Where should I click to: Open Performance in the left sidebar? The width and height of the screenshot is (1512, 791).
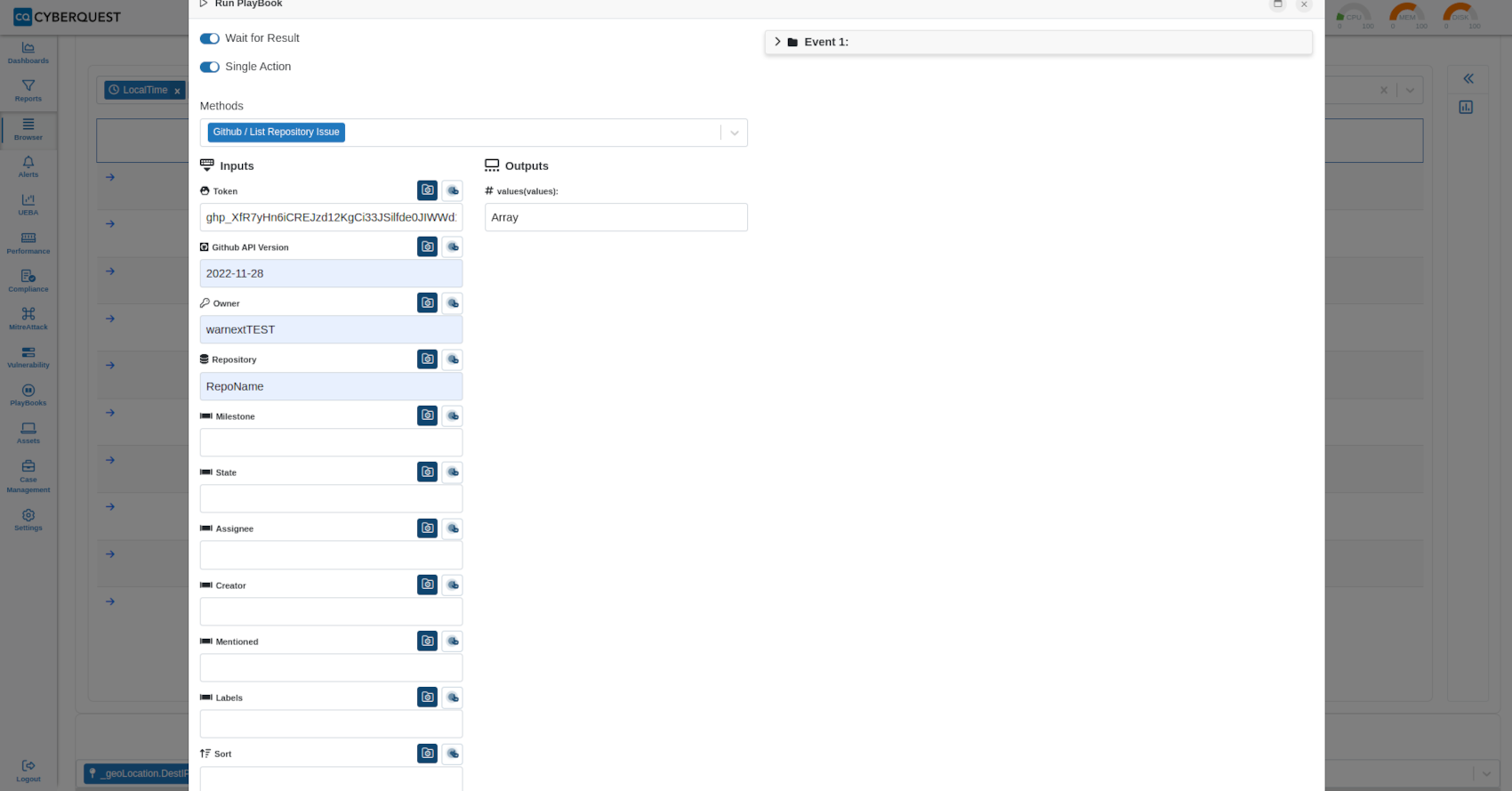28,243
